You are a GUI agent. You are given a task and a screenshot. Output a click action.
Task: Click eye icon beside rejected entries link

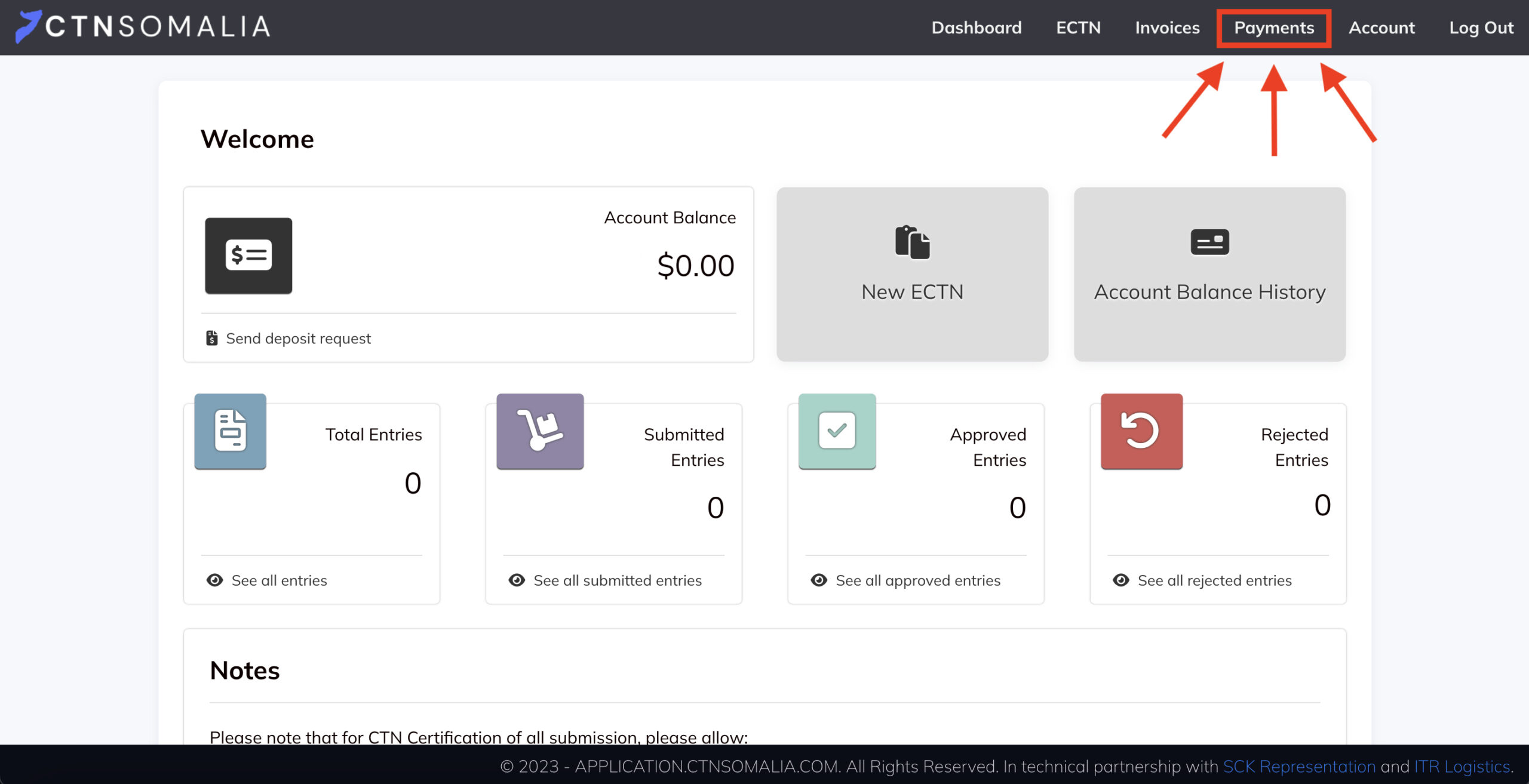click(x=1121, y=580)
